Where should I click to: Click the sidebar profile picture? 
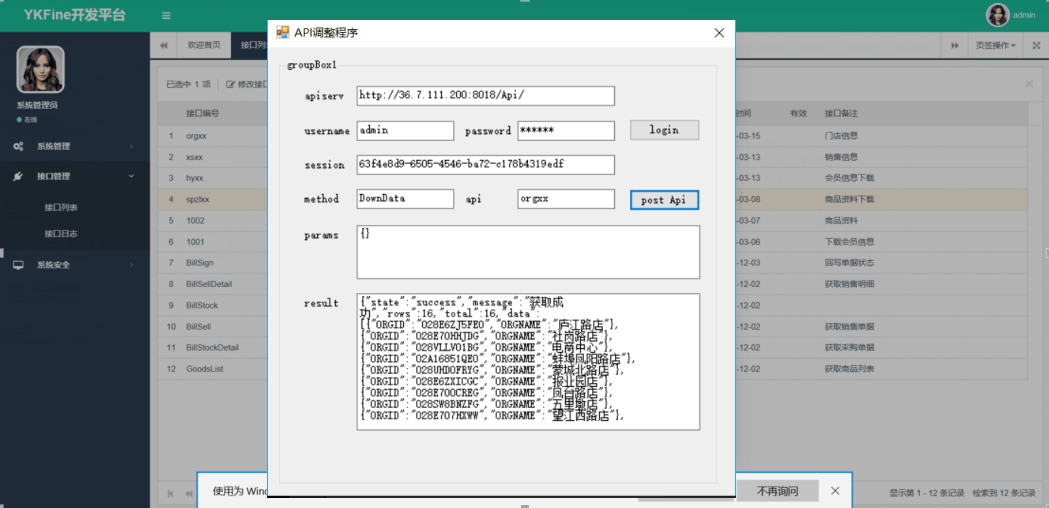click(x=40, y=69)
